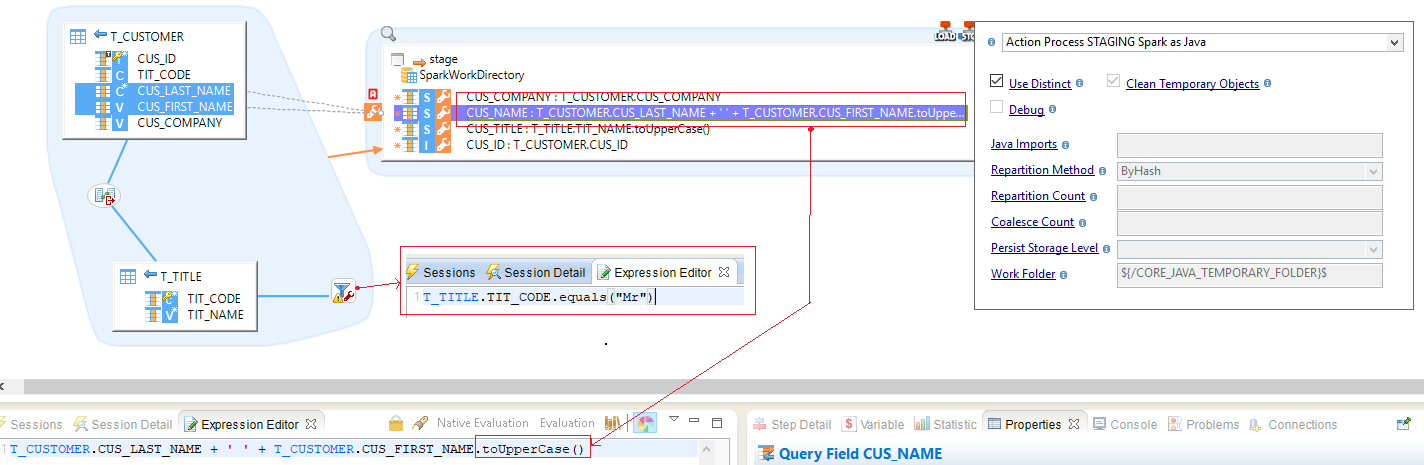Click the Java Imports link
This screenshot has height=465, width=1424.
click(x=1023, y=145)
